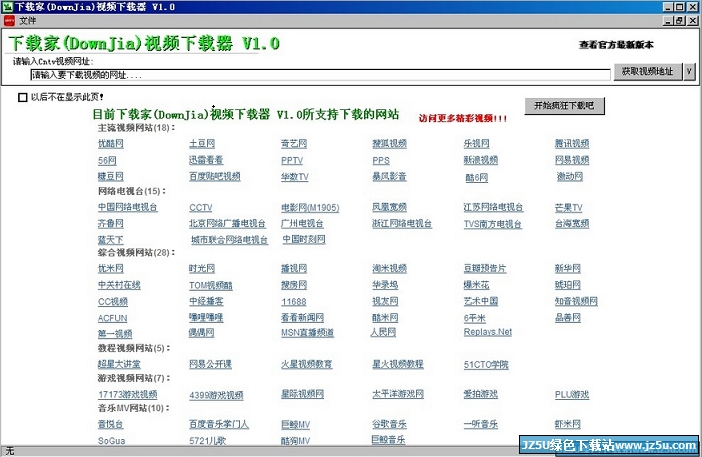702x457 pixels.
Task: Visit the 酷6网 link
Action: (477, 178)
